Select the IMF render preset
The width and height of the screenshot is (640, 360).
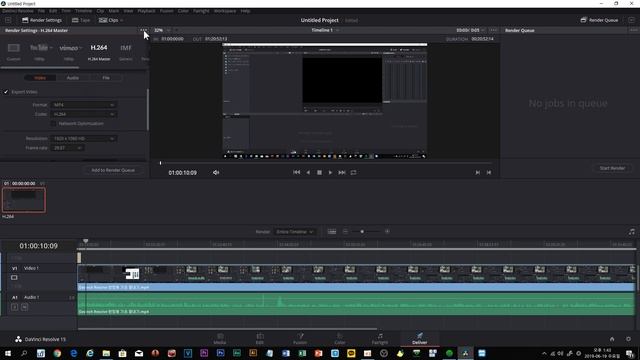tap(126, 51)
